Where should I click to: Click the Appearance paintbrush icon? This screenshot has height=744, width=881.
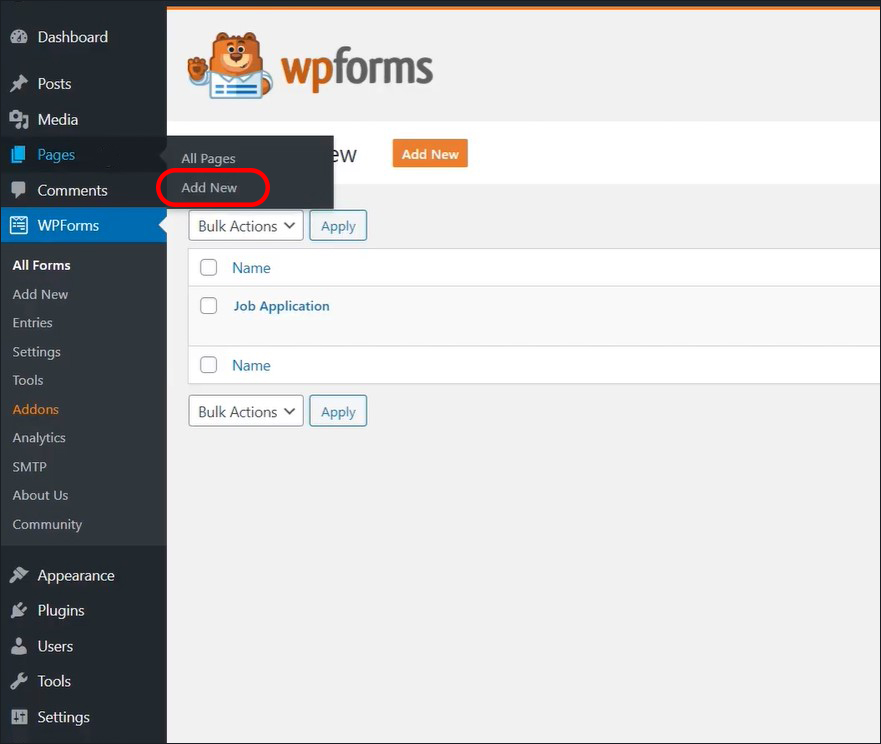tap(19, 575)
